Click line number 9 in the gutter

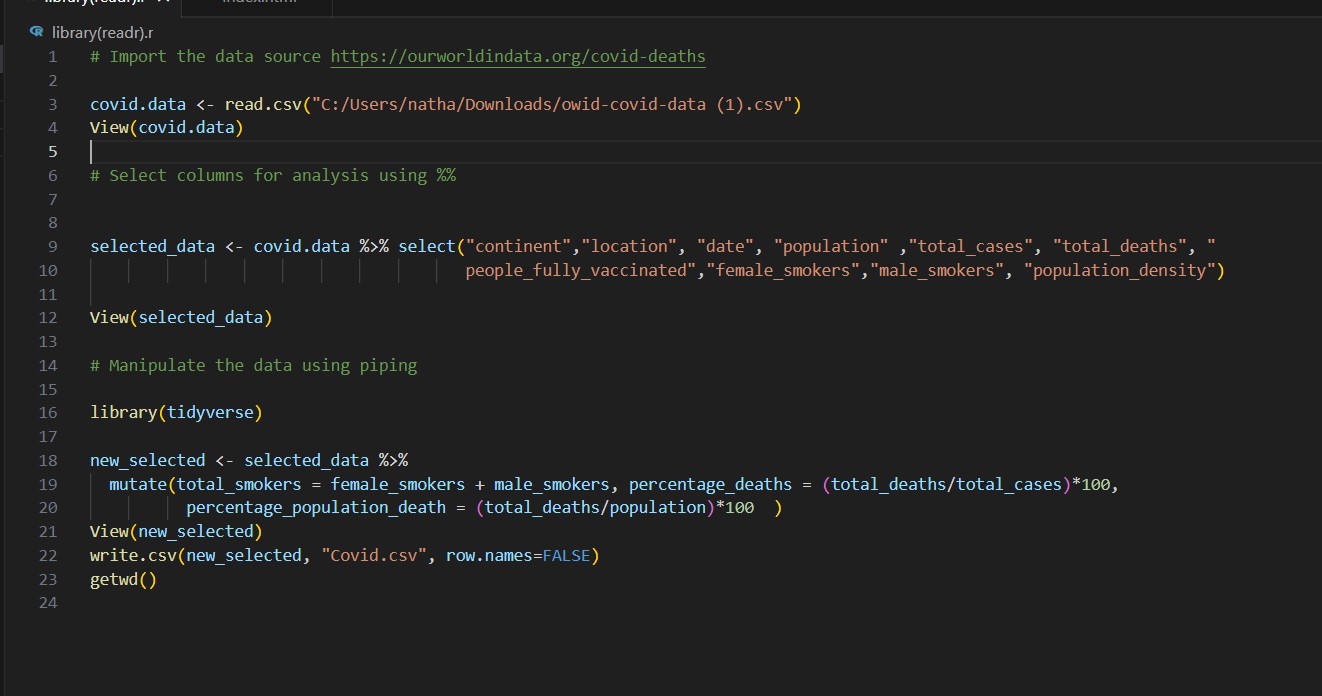tap(52, 246)
